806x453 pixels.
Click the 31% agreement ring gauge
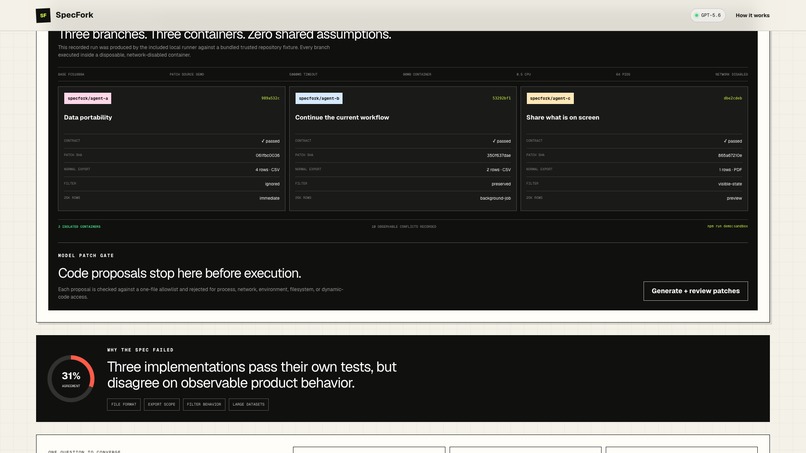click(71, 378)
